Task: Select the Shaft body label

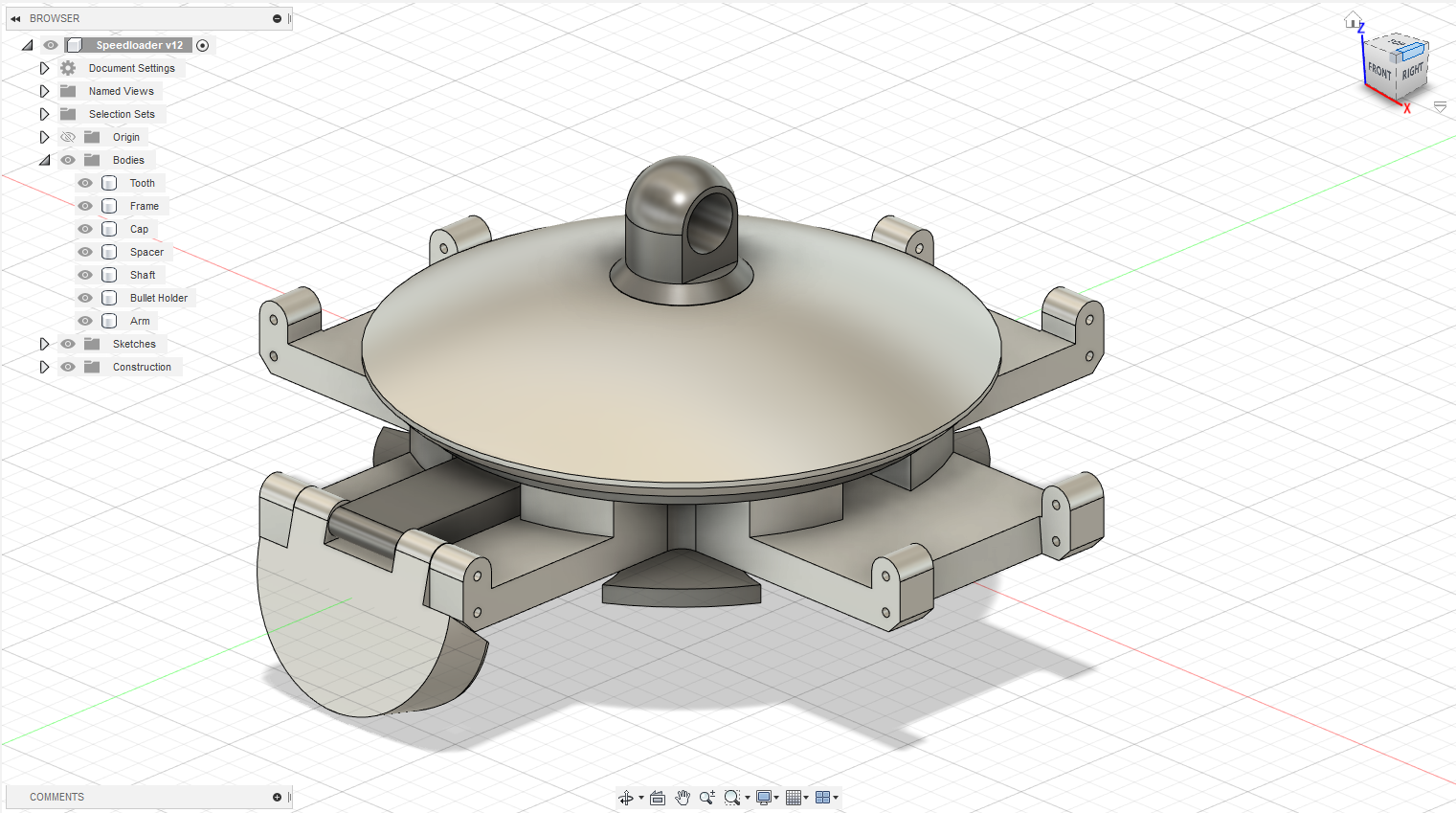Action: [x=143, y=275]
